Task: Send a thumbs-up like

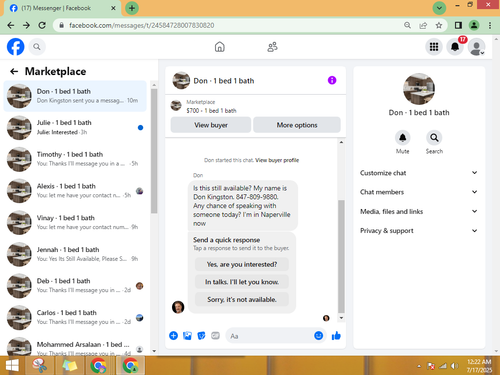Action: (x=336, y=336)
